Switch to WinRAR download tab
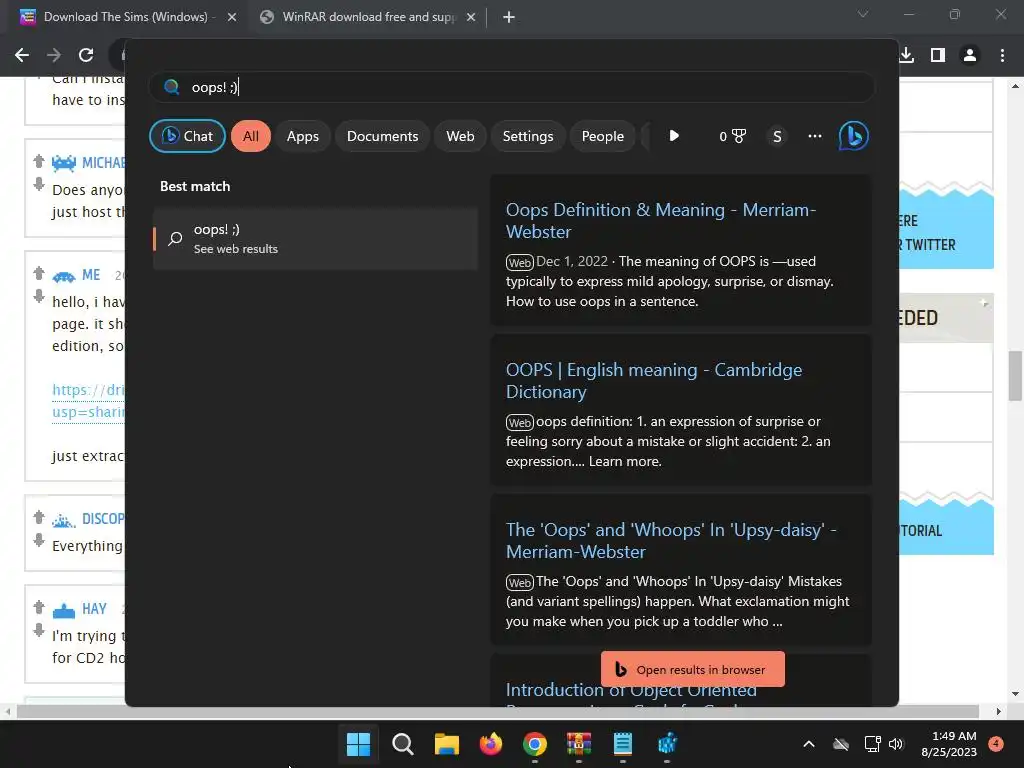Viewport: 1024px width, 768px height. tap(366, 17)
